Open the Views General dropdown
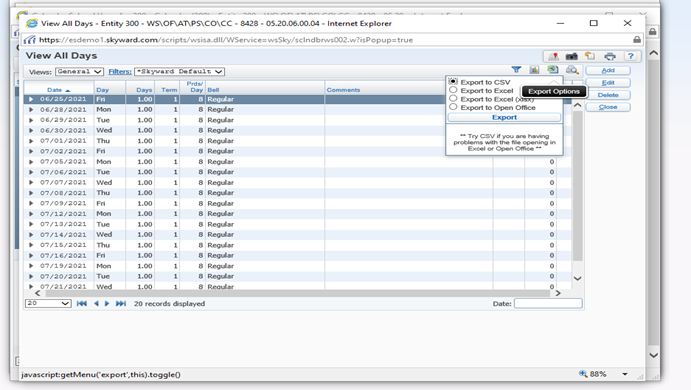Viewport: 691px width, 390px height. pos(79,71)
